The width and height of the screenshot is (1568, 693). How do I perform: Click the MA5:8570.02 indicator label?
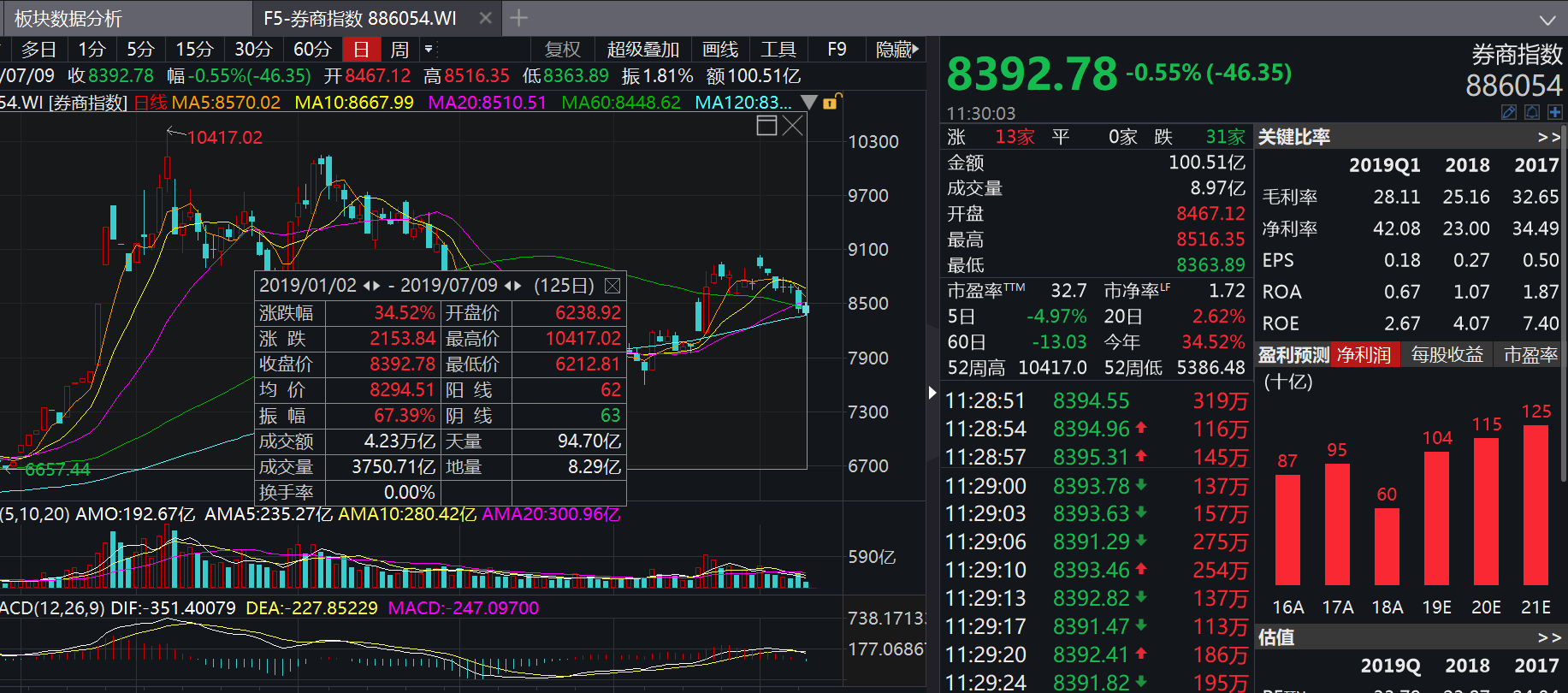226,103
